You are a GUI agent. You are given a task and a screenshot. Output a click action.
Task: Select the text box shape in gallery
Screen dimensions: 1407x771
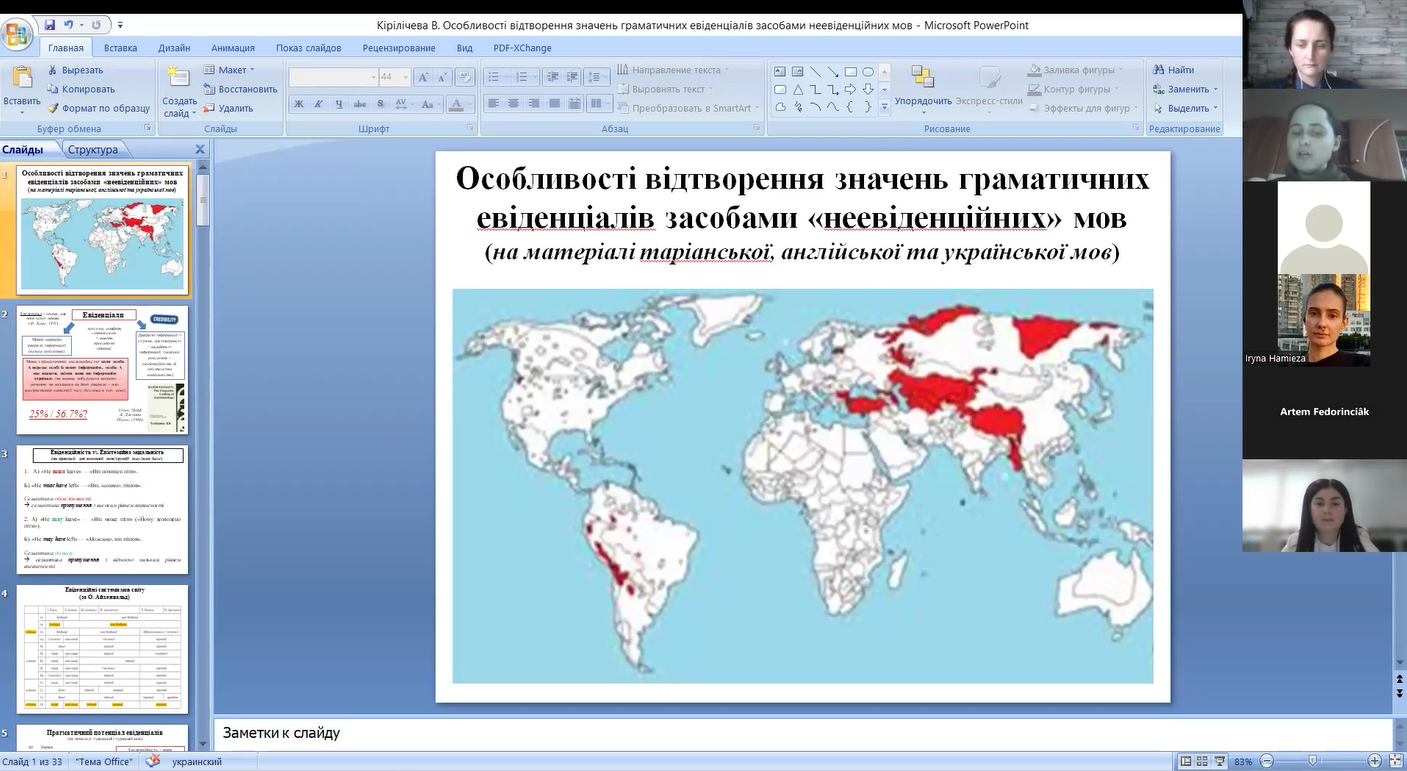coord(779,72)
